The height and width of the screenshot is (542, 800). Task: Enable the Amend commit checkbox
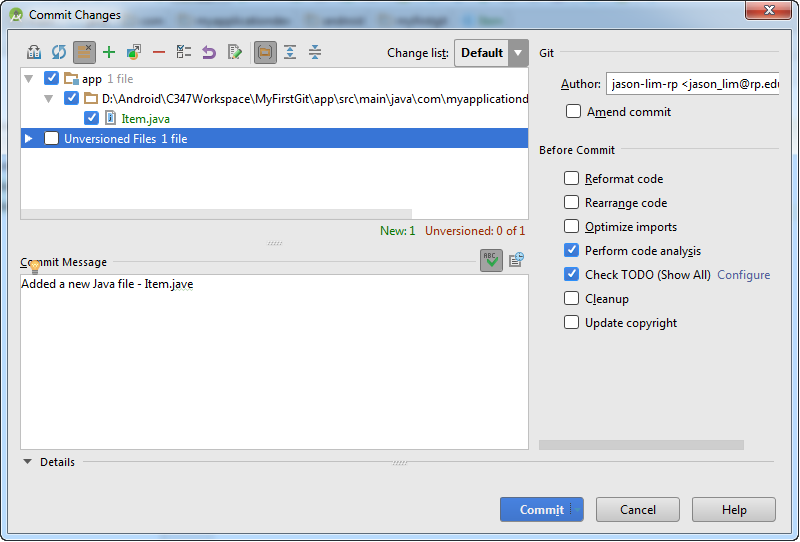pos(573,112)
